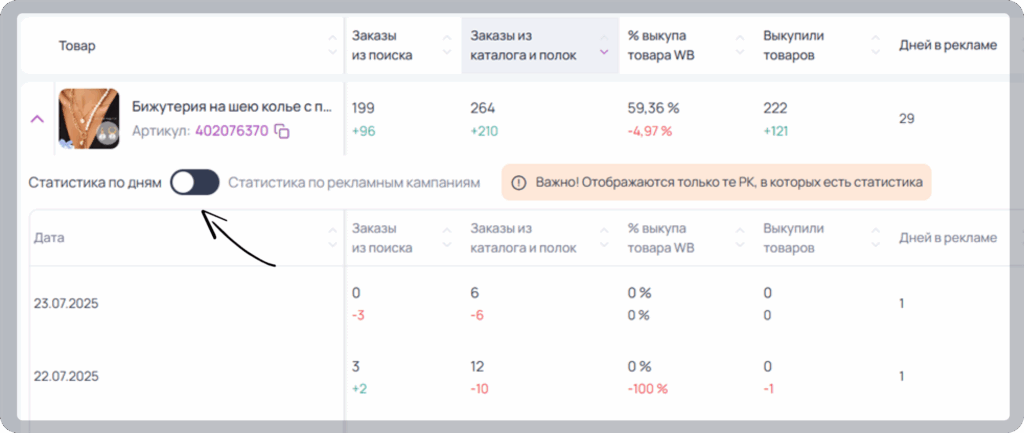Sort by Дата column arrows

[333, 238]
